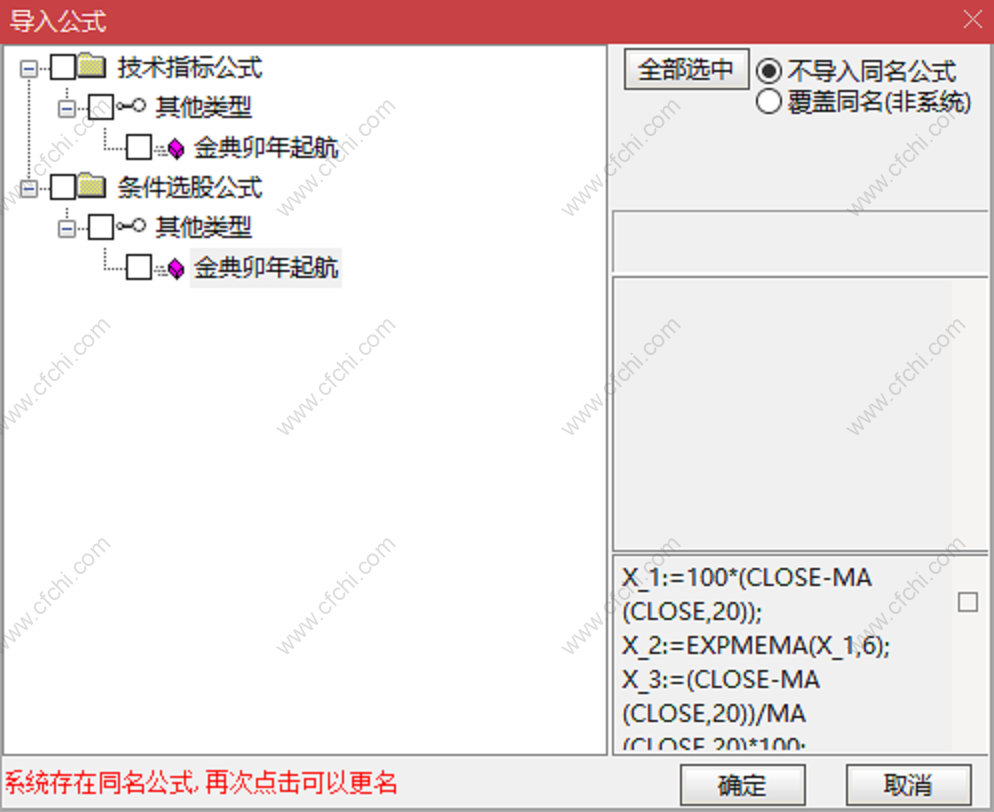994x812 pixels.
Task: Collapse 其他类型 under 条件选股公式
Action: click(67, 228)
